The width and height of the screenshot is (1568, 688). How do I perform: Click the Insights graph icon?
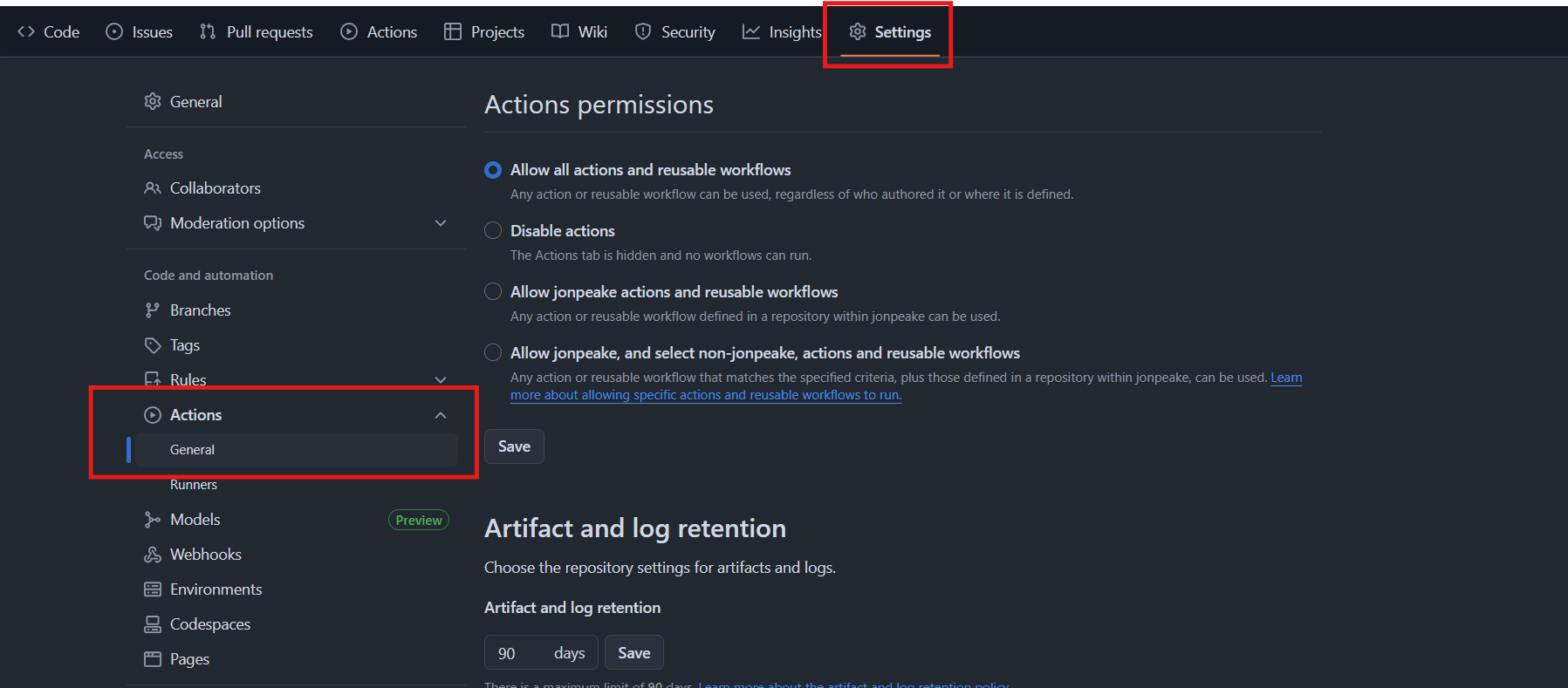[751, 32]
